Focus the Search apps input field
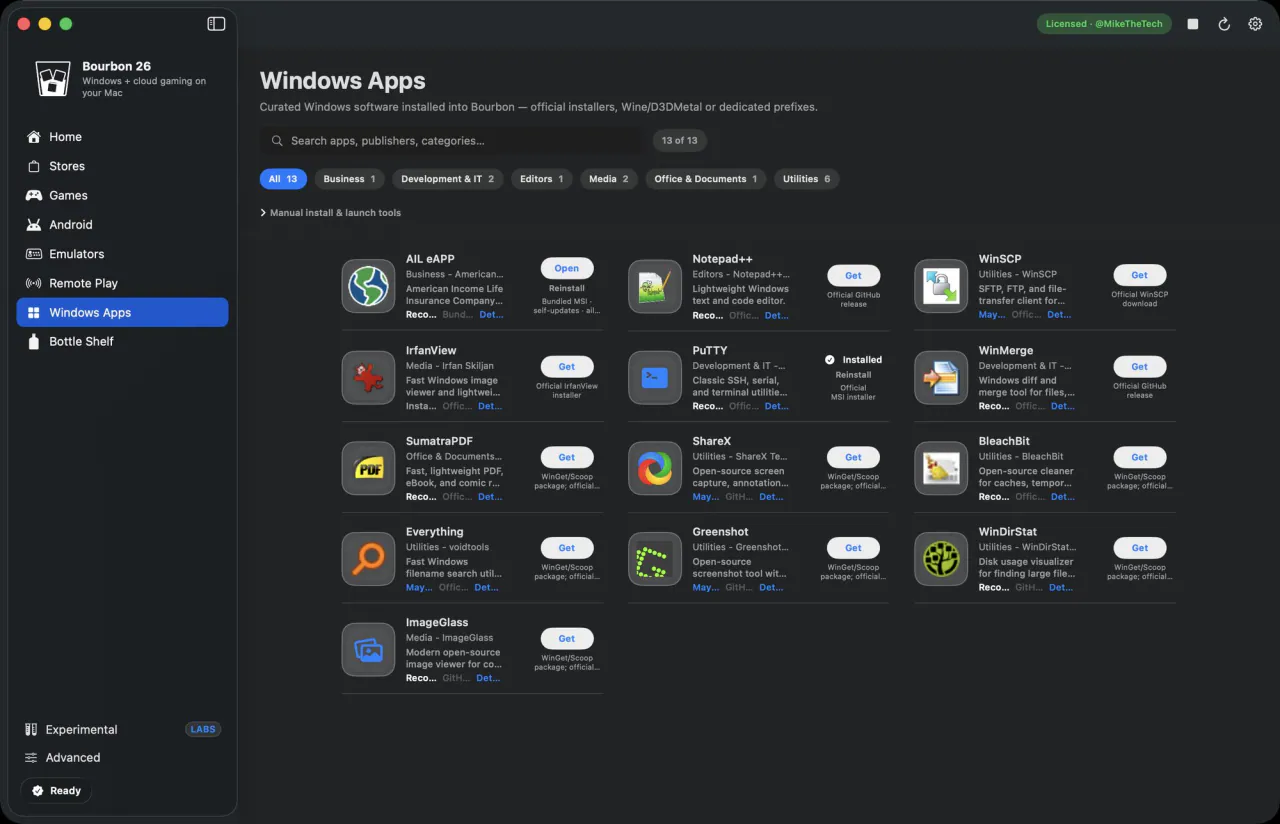 click(451, 141)
